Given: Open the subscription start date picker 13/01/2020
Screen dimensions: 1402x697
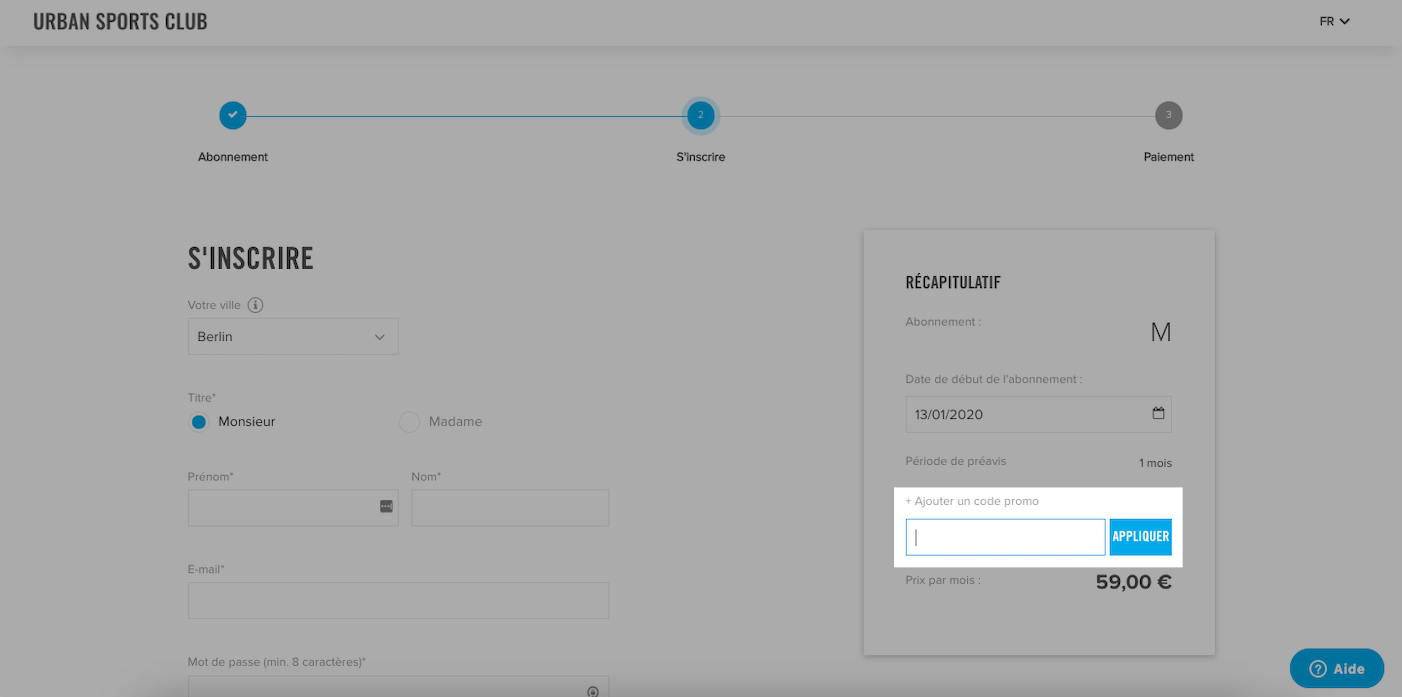Looking at the screenshot, I should pyautogui.click(x=1038, y=414).
